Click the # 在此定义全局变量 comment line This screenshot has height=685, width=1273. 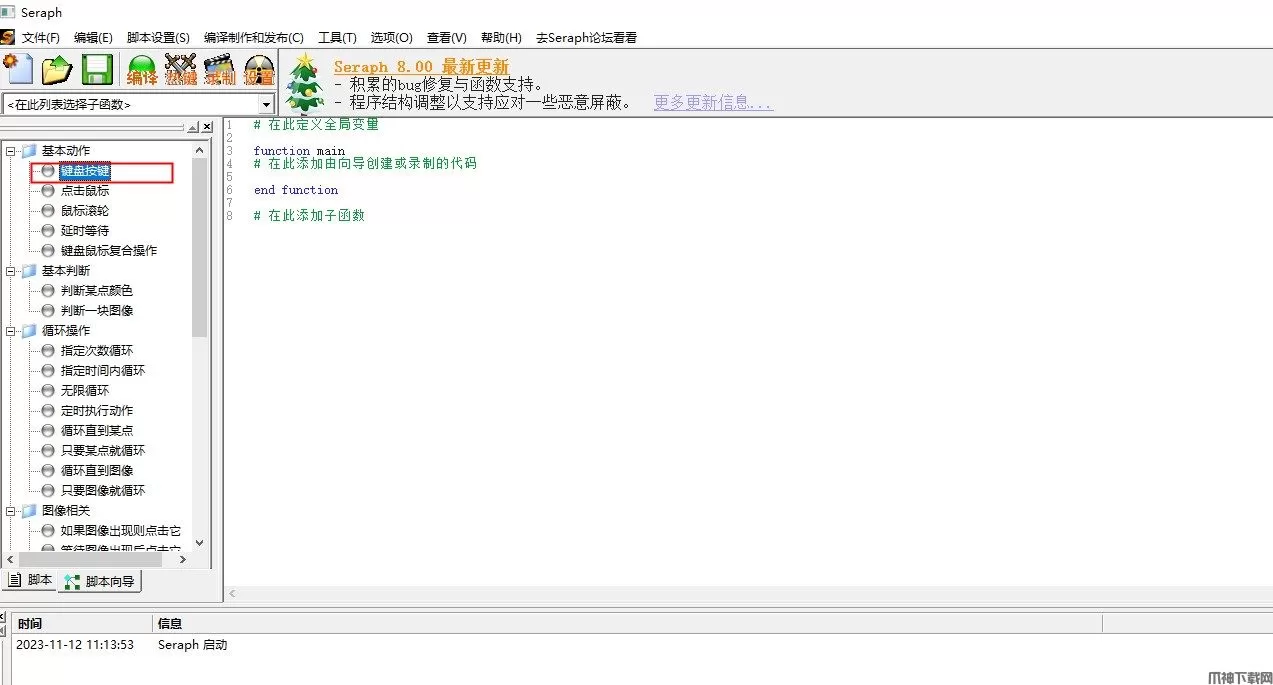[316, 125]
